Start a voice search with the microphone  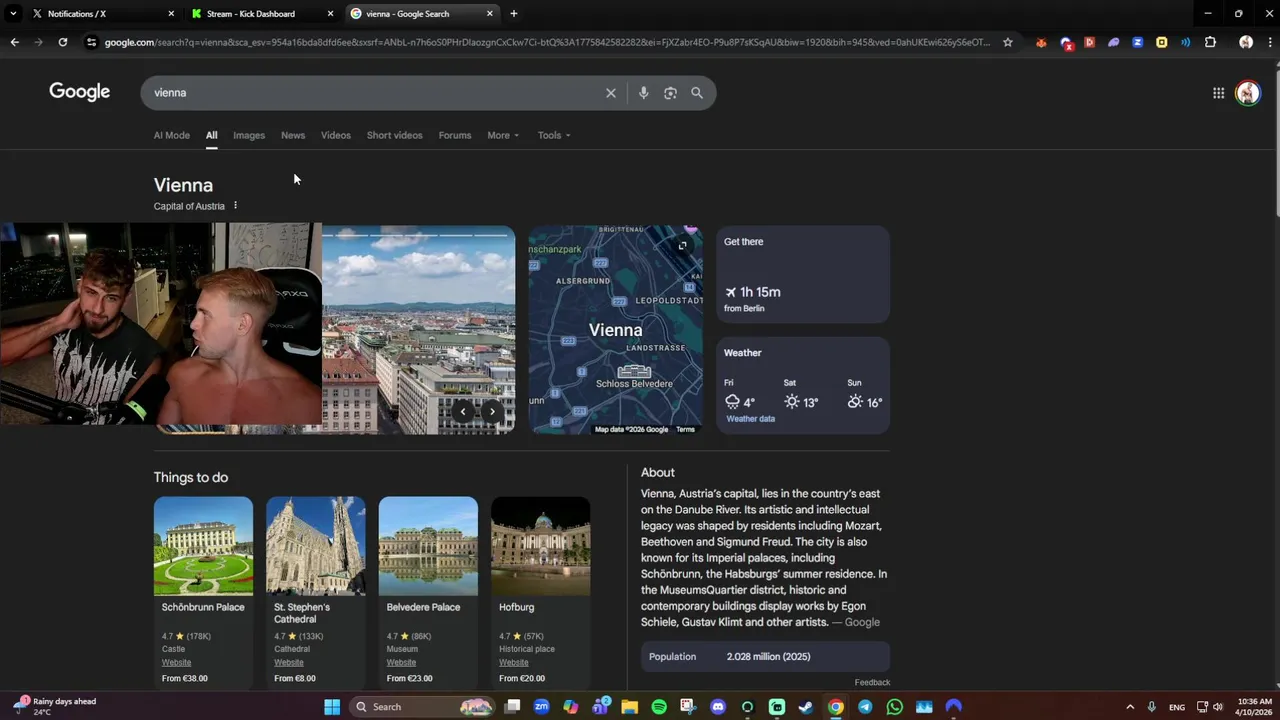coord(643,93)
